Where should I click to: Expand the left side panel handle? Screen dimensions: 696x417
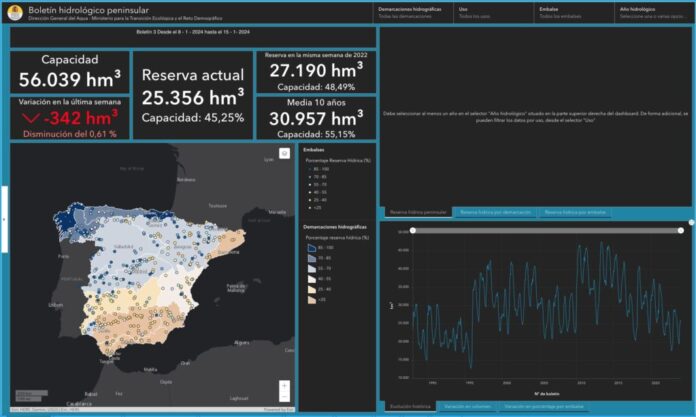(x=3, y=217)
